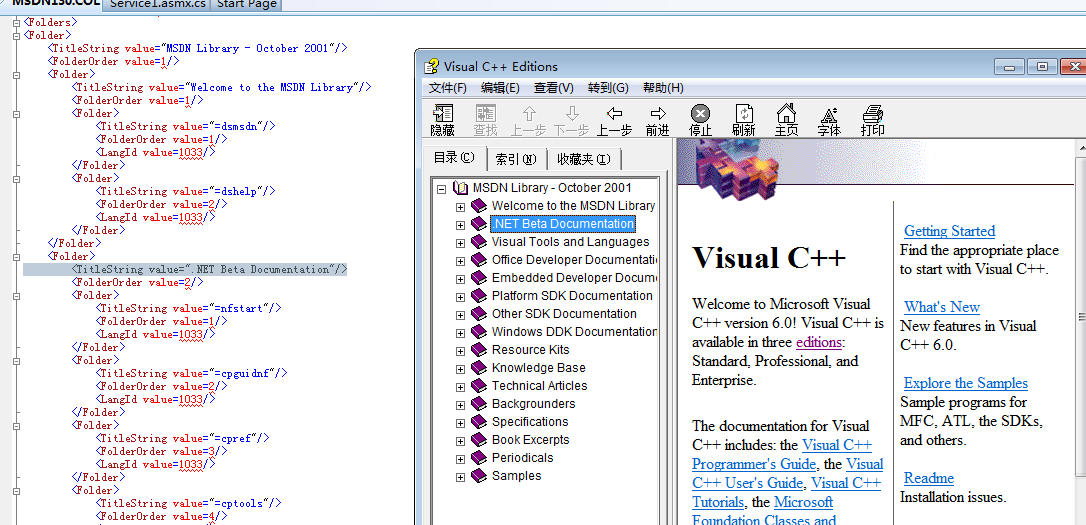Click the book icon beside Platform SDK Documentation
Image resolution: width=1086 pixels, height=525 pixels.
coord(479,296)
